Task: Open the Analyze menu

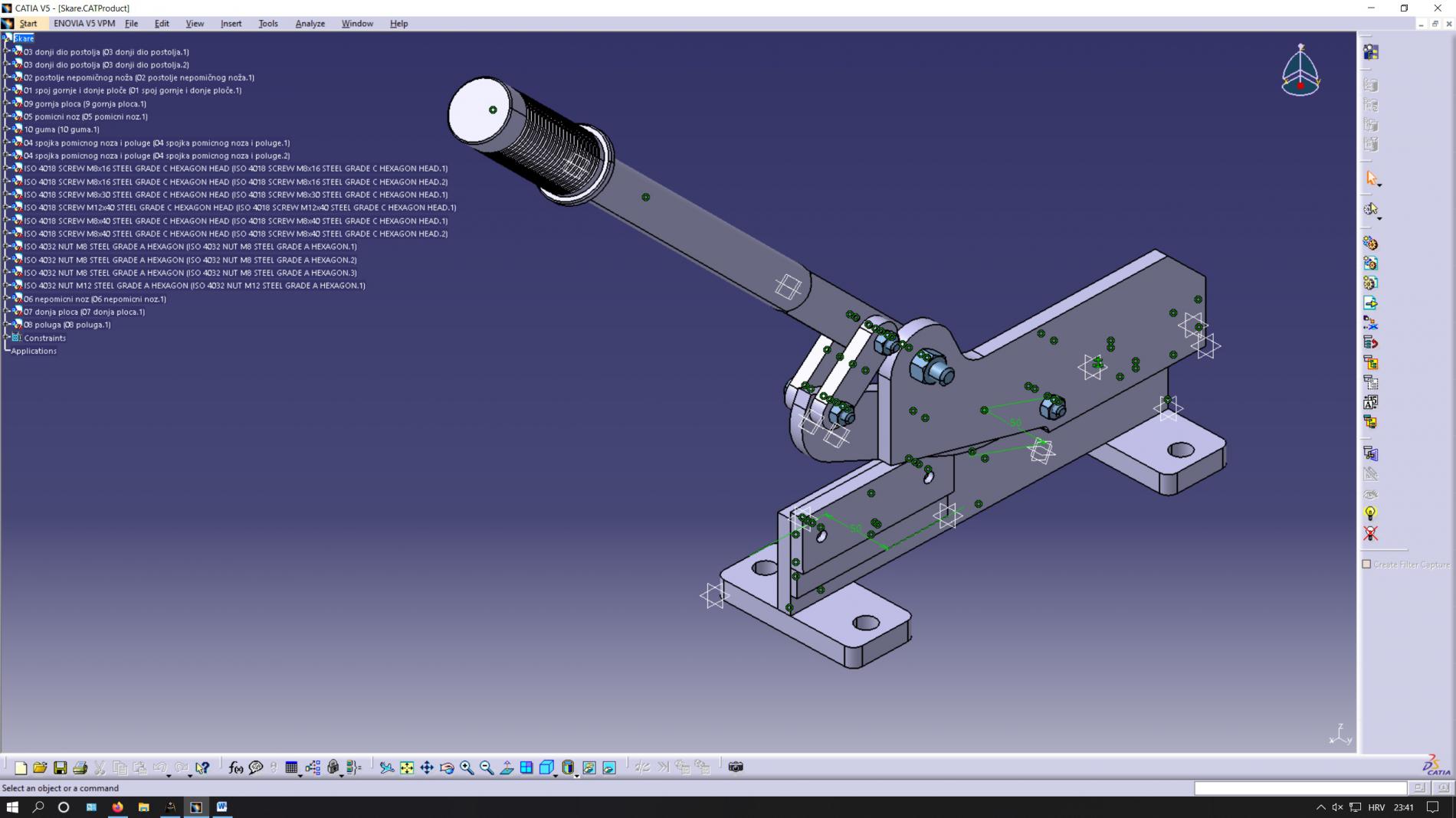Action: [x=310, y=24]
